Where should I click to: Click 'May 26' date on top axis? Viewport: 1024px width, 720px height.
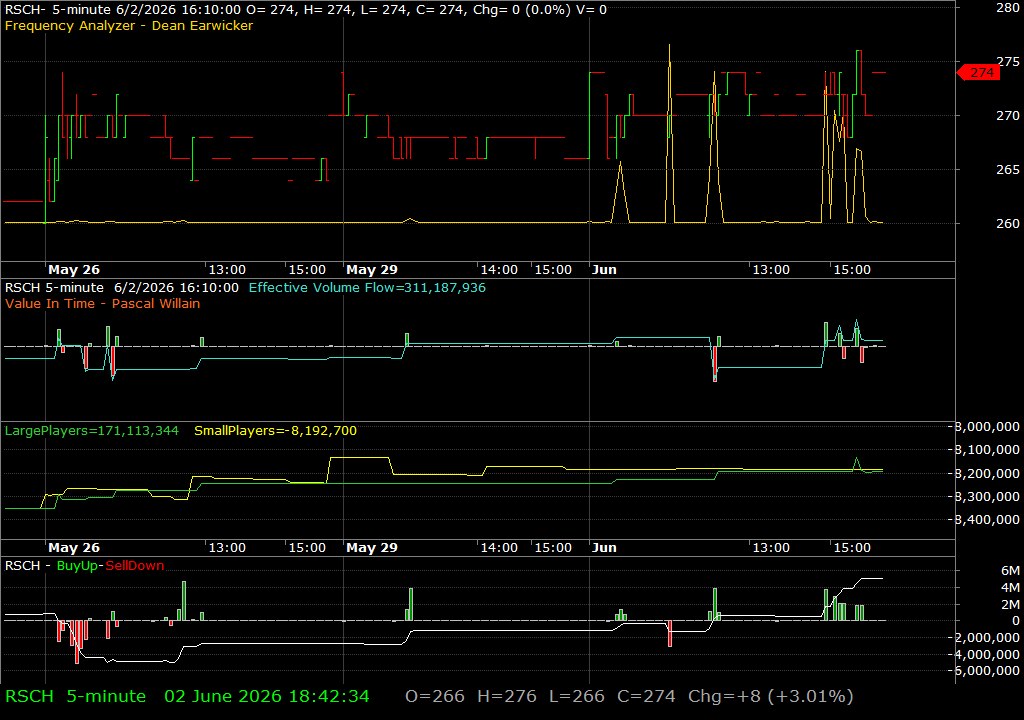pos(74,269)
